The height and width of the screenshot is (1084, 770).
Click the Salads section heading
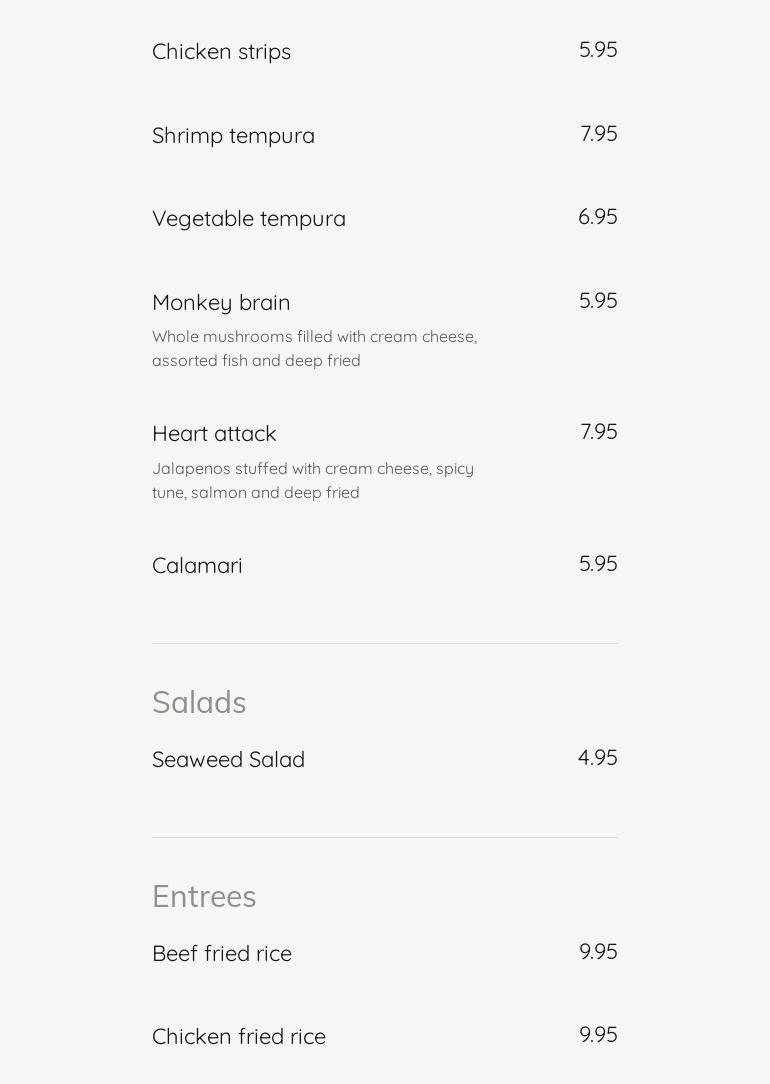199,702
